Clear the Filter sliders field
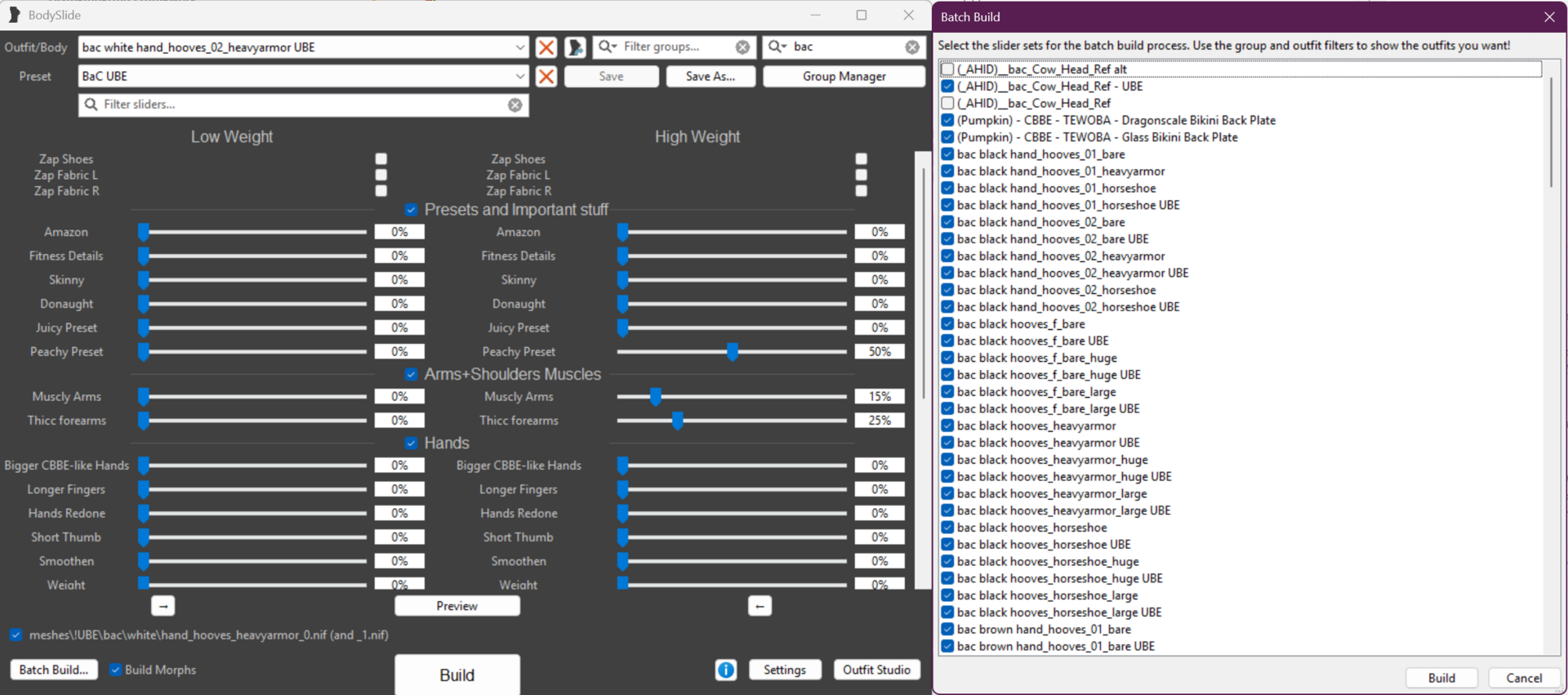 point(514,105)
